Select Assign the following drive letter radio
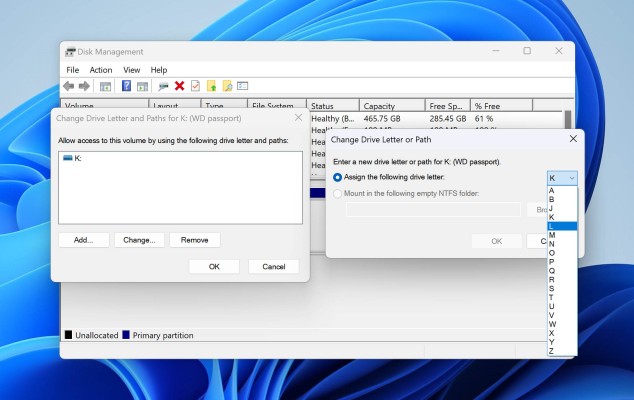The width and height of the screenshot is (634, 400). pyautogui.click(x=337, y=177)
